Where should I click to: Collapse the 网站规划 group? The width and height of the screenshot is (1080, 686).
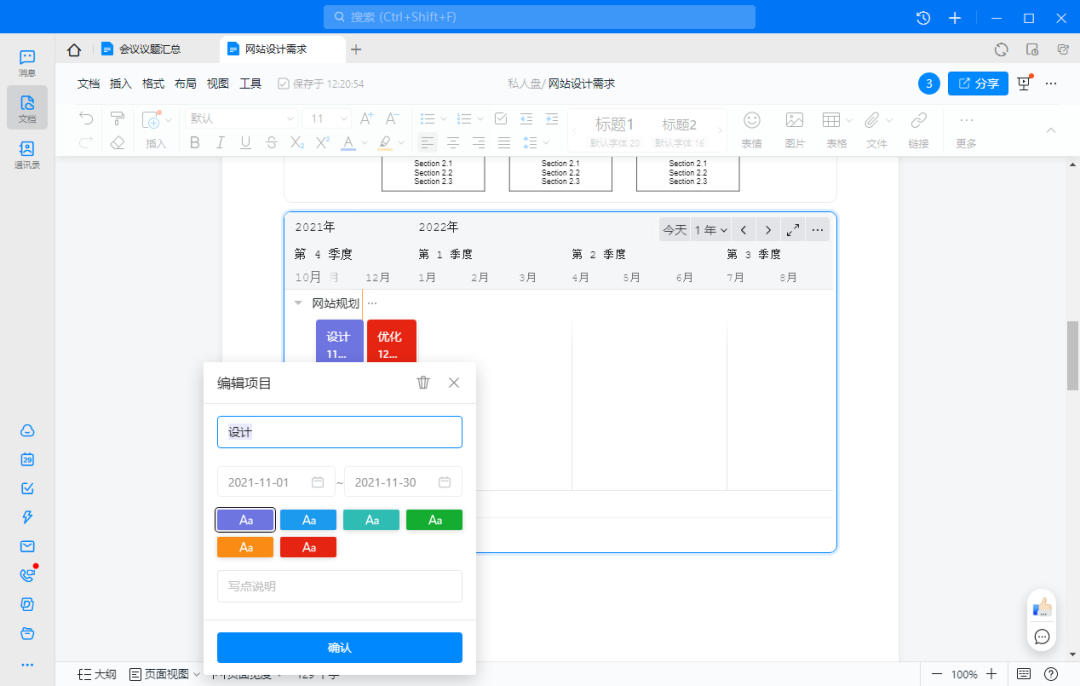[298, 303]
